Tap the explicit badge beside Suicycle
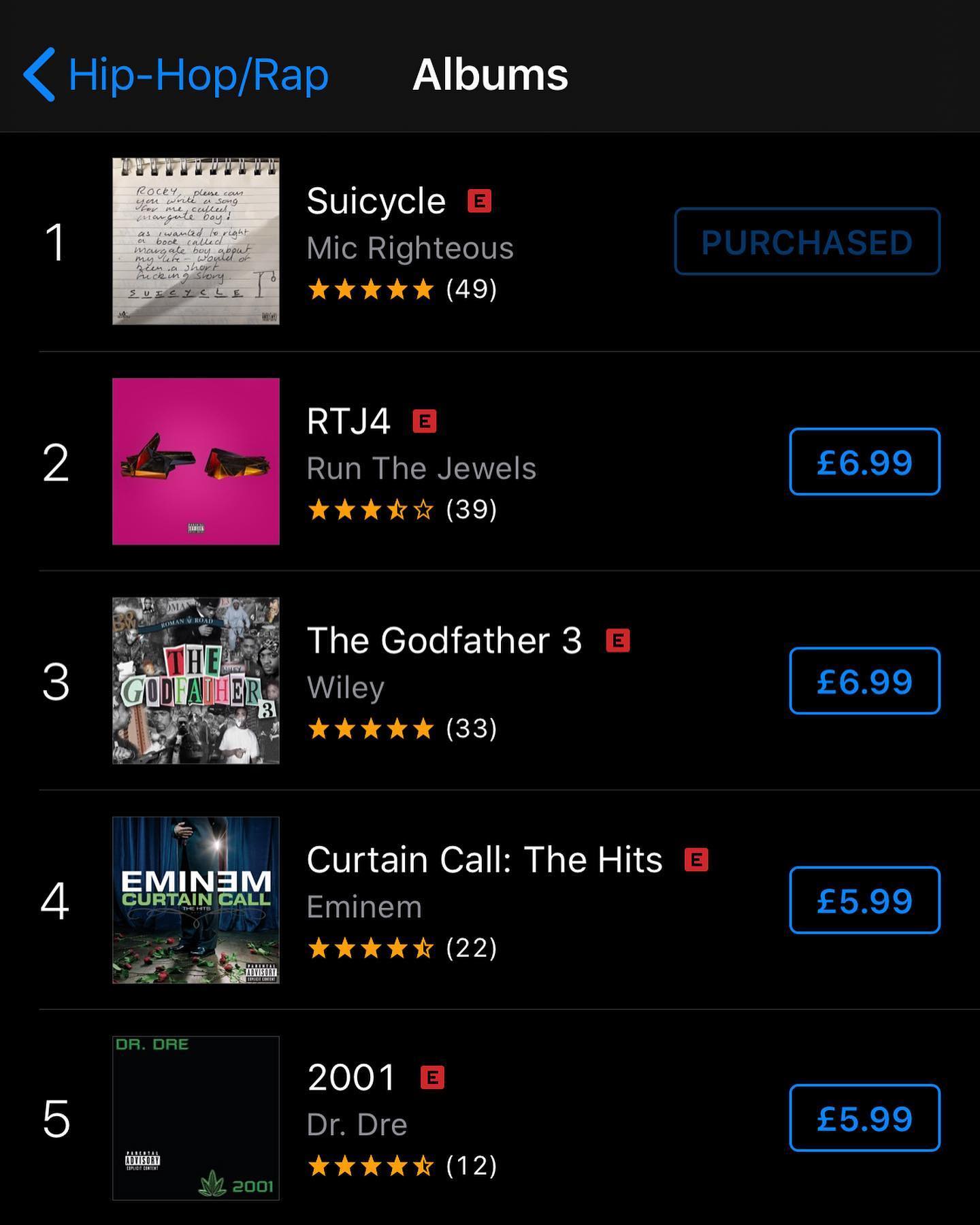This screenshot has width=980, height=1225. 479,201
